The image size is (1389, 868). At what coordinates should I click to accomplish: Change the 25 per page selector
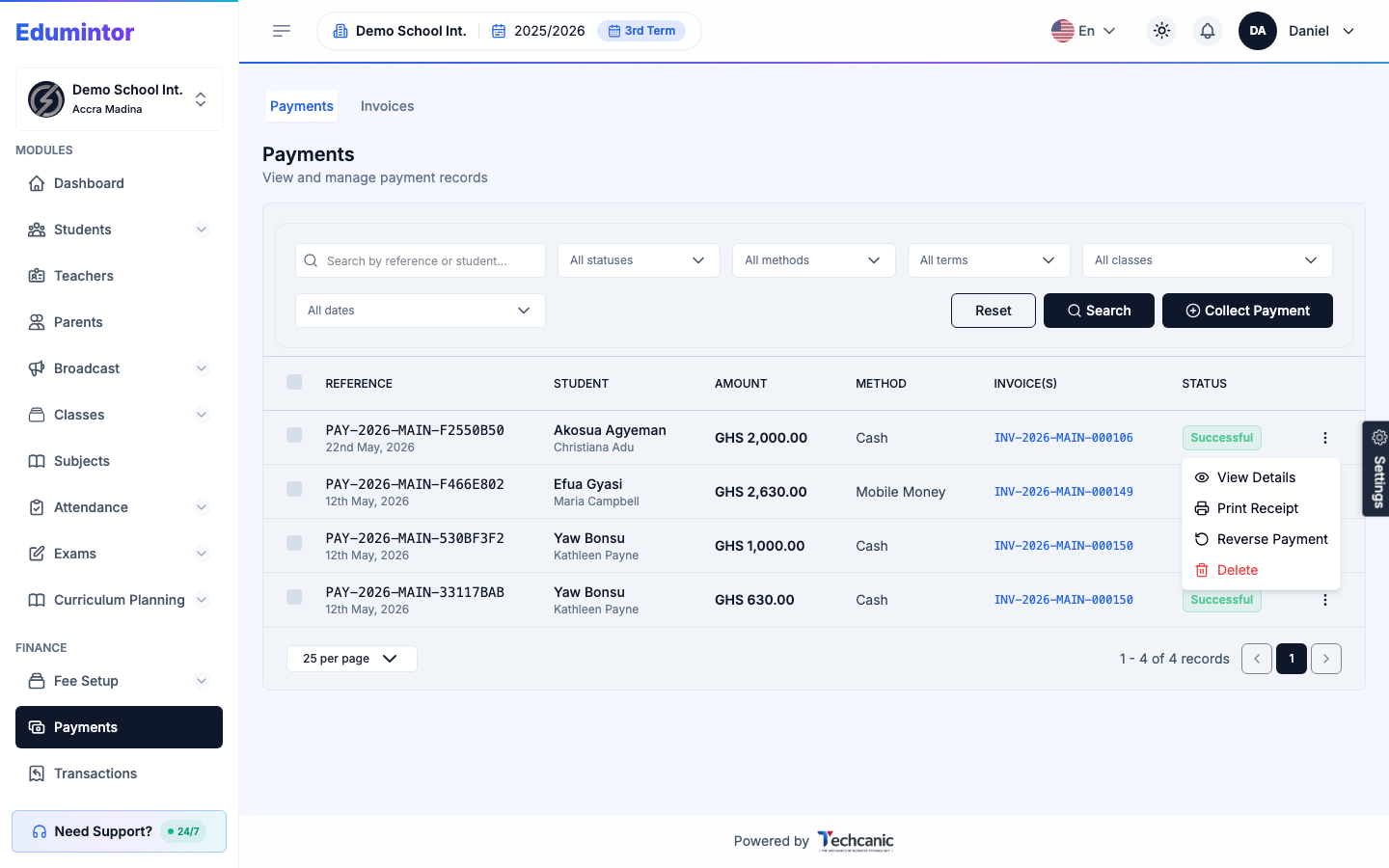(x=352, y=659)
